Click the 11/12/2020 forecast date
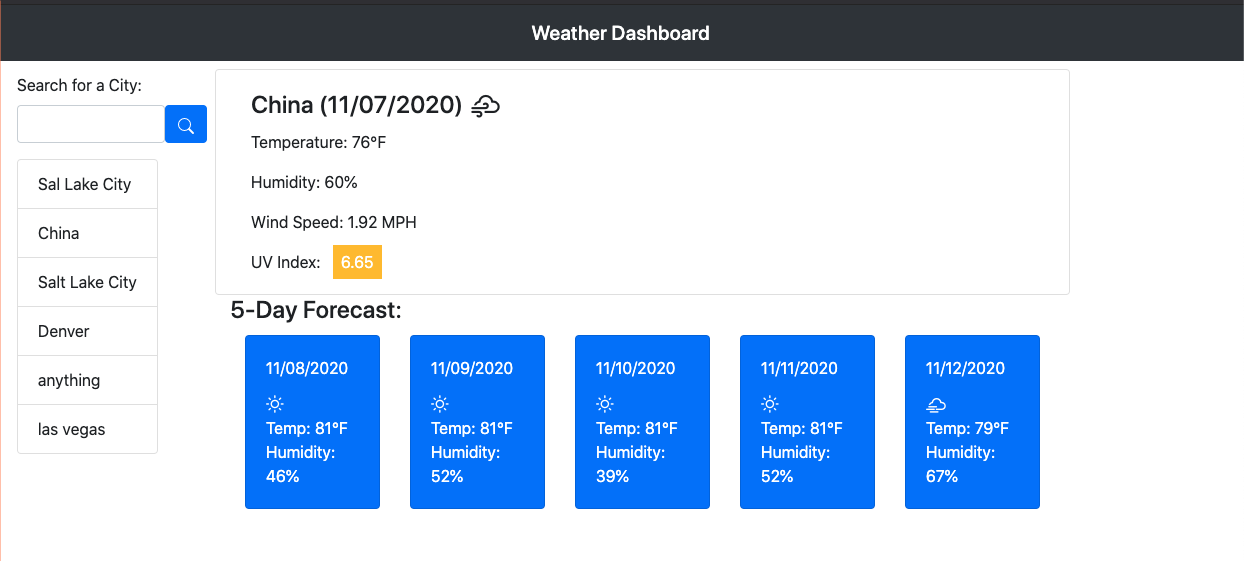This screenshot has height=561, width=1244. coord(965,368)
